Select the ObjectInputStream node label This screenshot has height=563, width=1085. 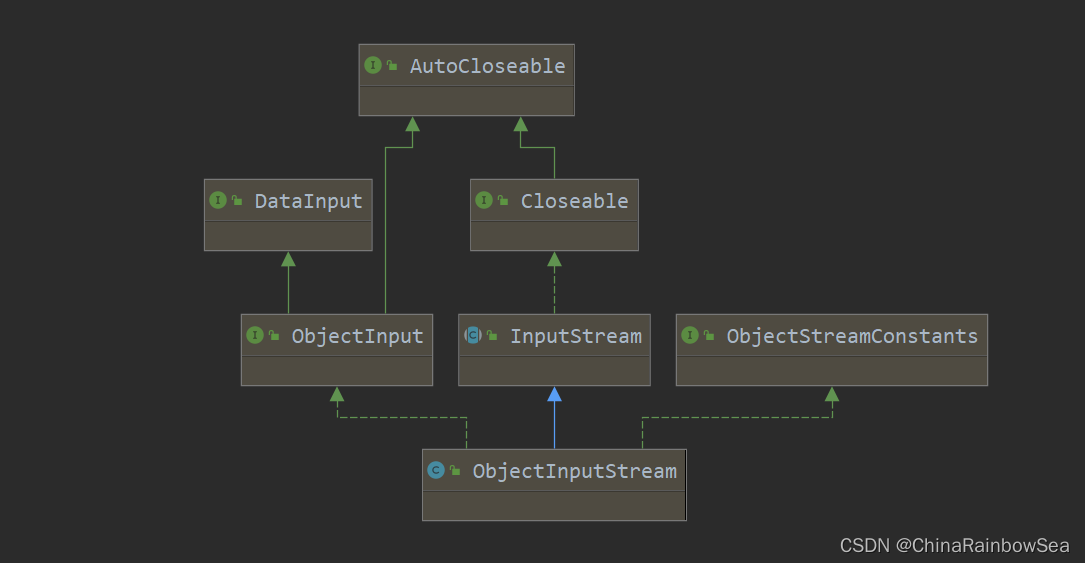(x=574, y=471)
